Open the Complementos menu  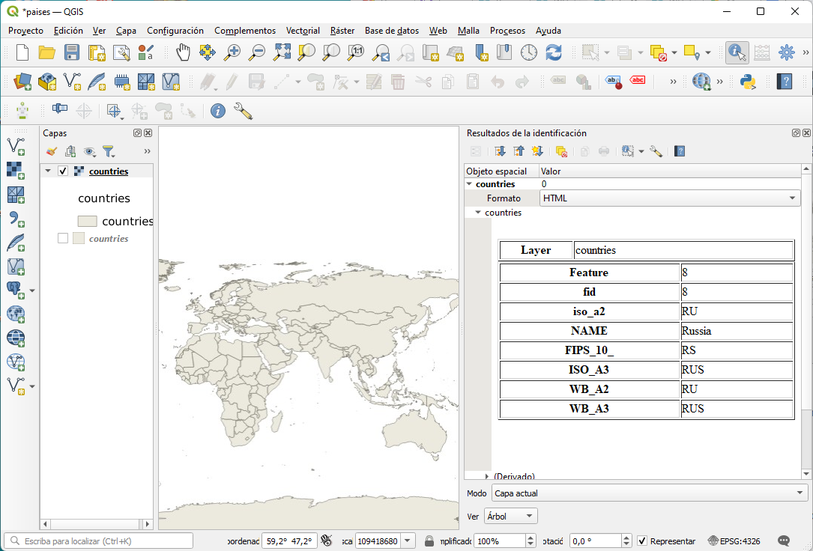pyautogui.click(x=245, y=31)
